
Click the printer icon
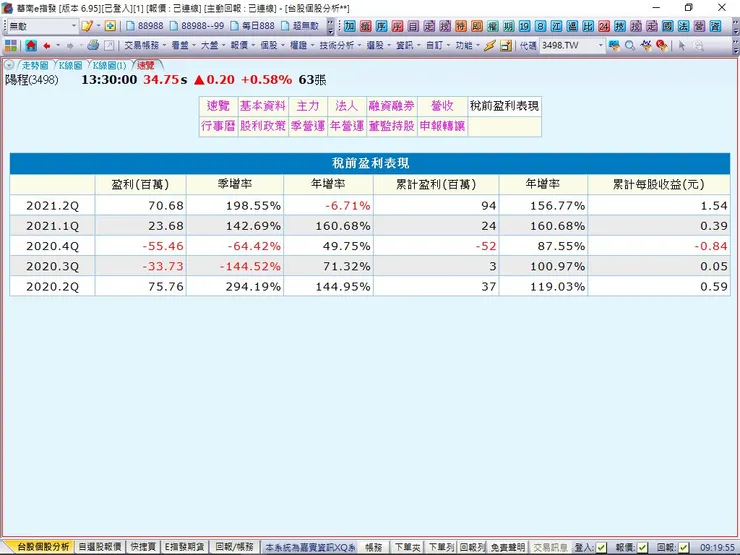click(x=93, y=45)
